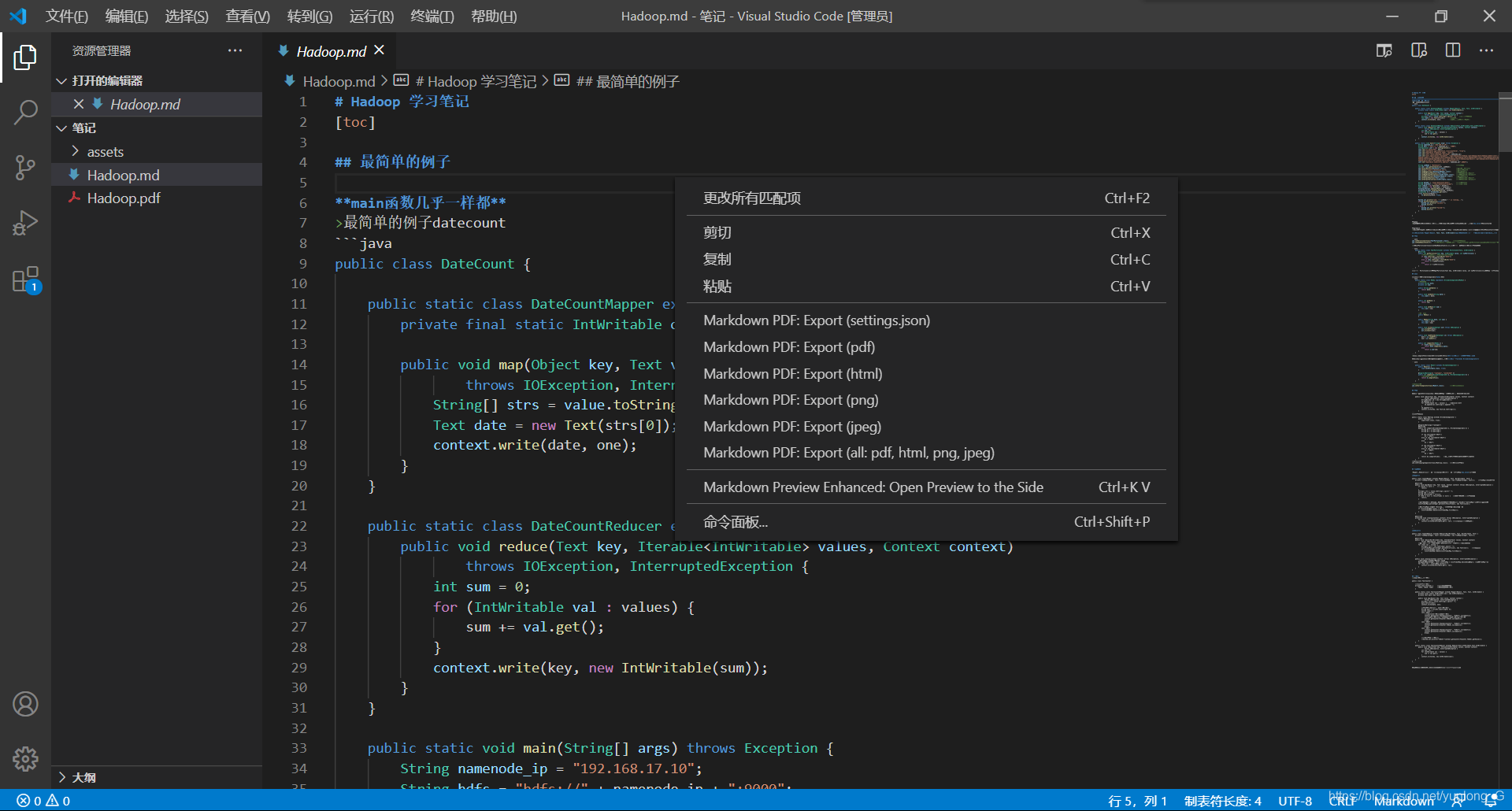Open Hadoop.pdf in the file tree
The width and height of the screenshot is (1512, 811).
tap(157, 198)
